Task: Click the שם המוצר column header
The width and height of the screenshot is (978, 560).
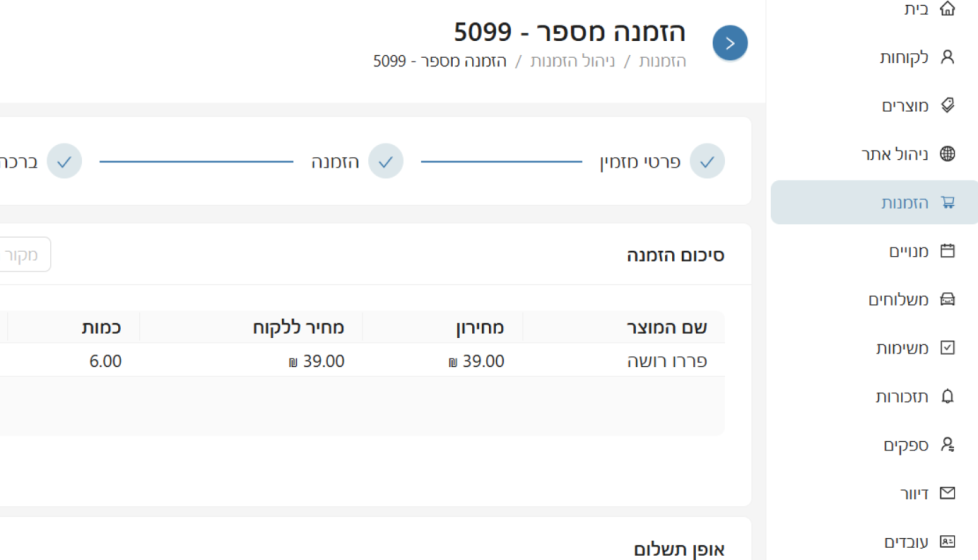Action: (x=666, y=327)
